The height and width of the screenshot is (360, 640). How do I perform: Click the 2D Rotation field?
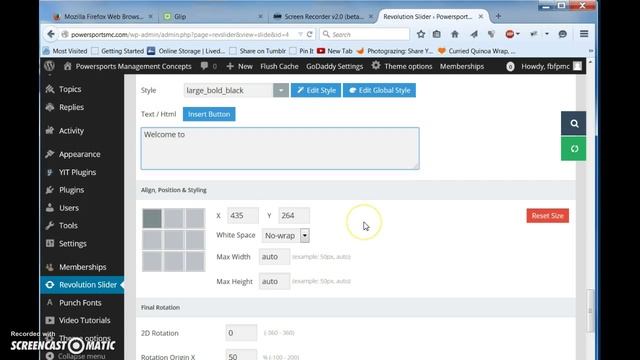[241, 333]
